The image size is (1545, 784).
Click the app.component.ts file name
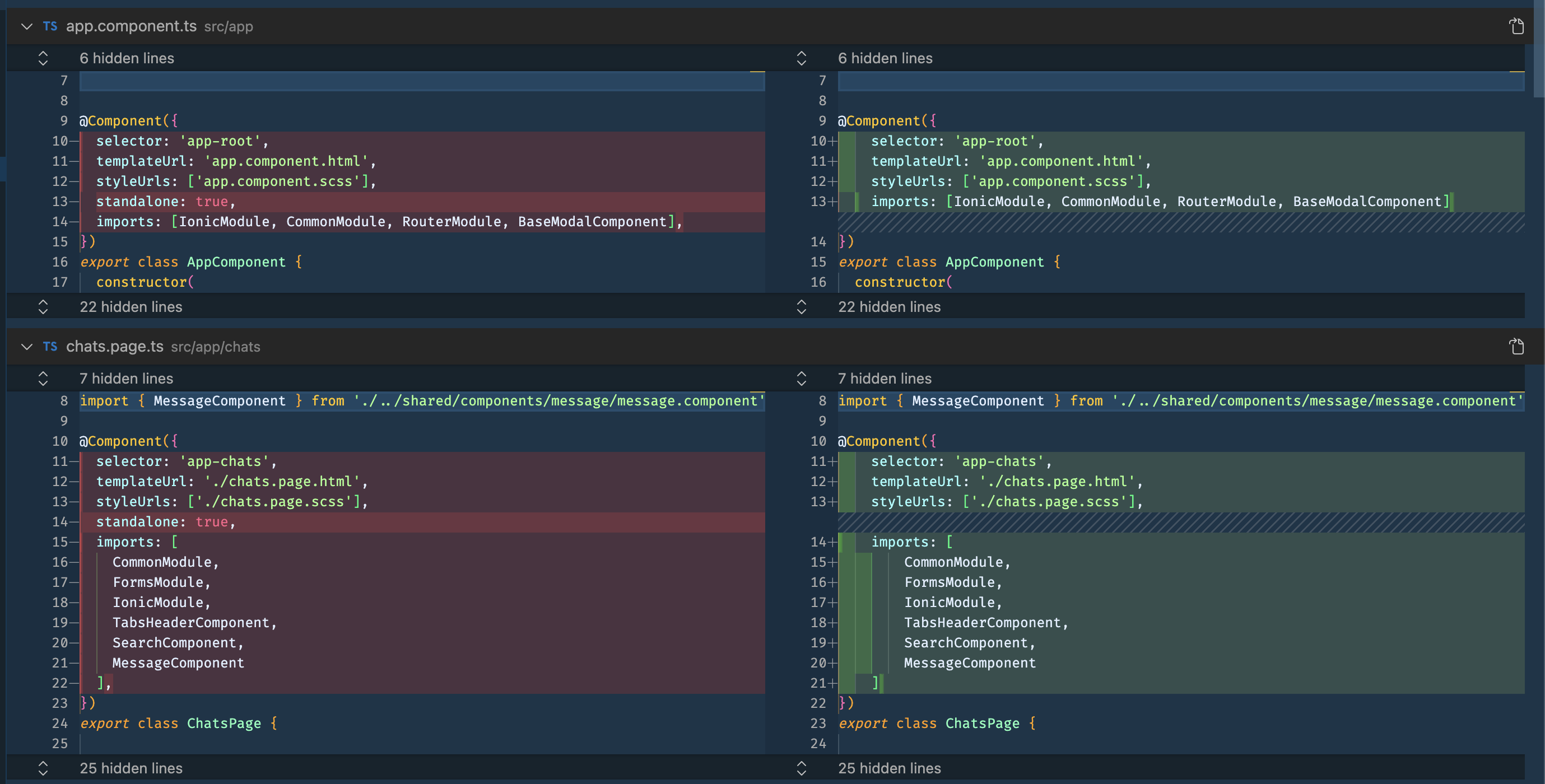point(131,26)
